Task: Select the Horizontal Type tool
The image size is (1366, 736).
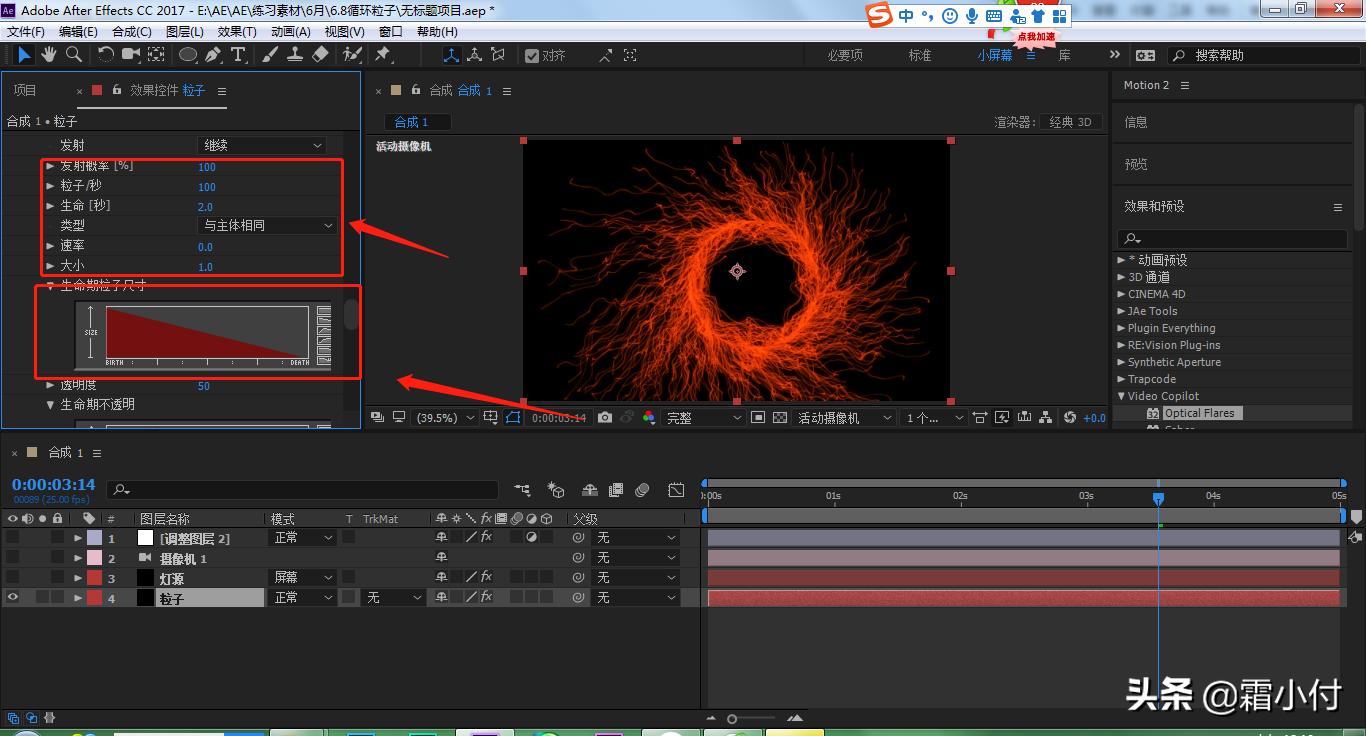Action: click(238, 55)
